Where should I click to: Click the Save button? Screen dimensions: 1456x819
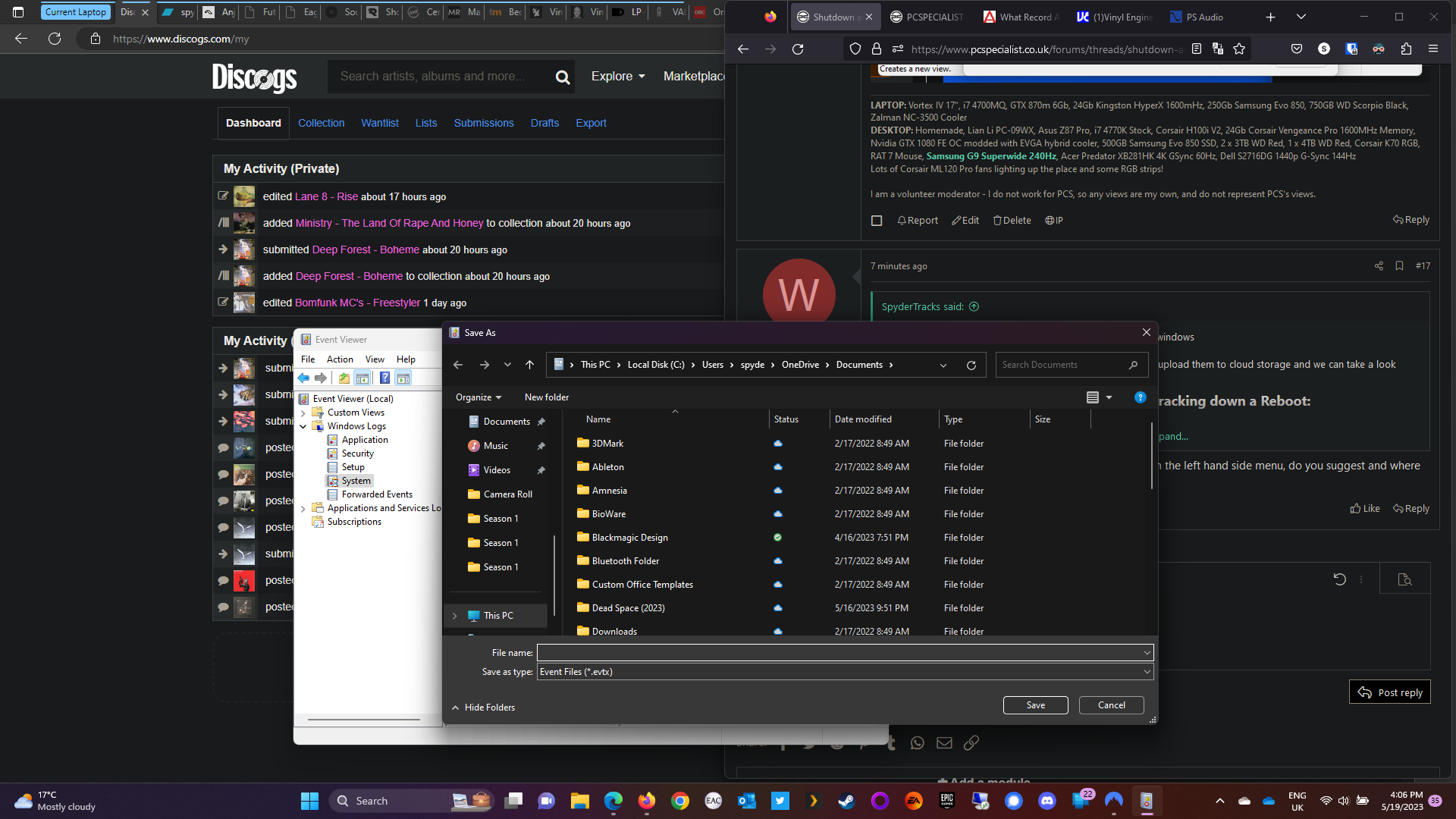(x=1036, y=705)
